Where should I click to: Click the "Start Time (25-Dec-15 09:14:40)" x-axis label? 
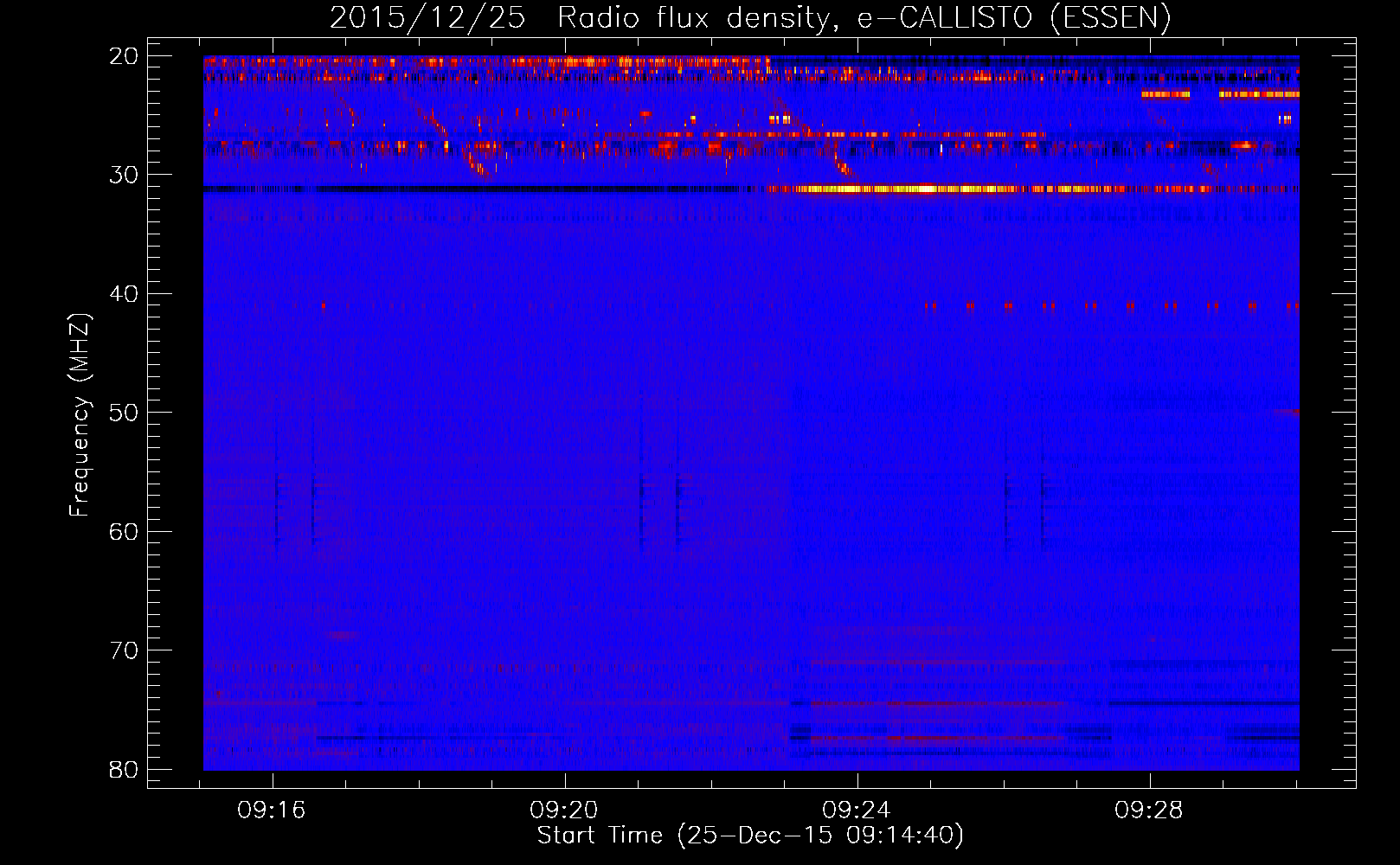point(750,836)
